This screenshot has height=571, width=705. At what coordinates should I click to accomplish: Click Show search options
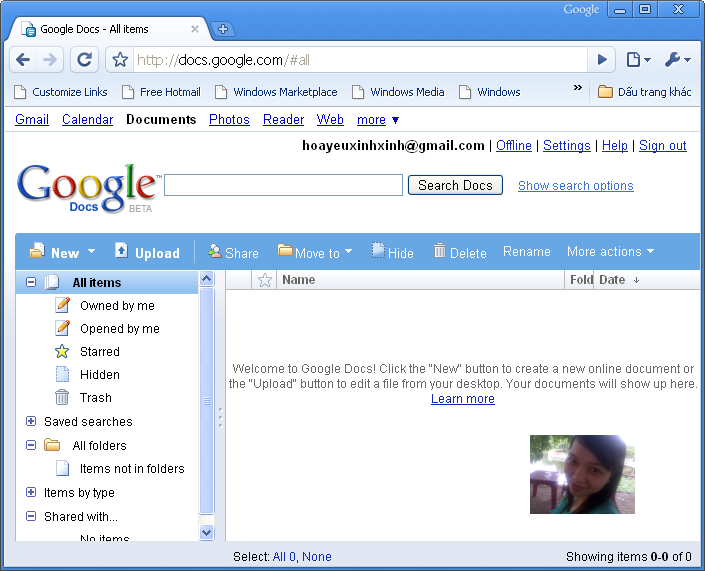576,186
